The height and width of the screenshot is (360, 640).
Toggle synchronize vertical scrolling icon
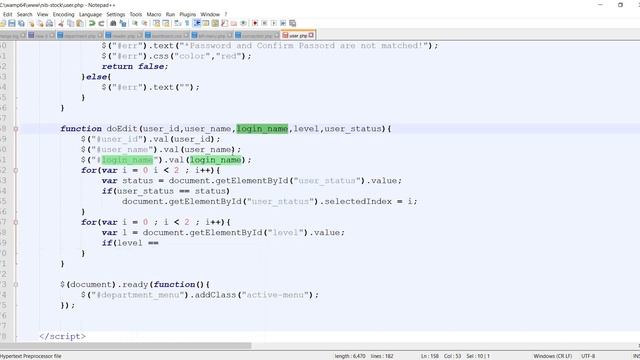click(156, 23)
